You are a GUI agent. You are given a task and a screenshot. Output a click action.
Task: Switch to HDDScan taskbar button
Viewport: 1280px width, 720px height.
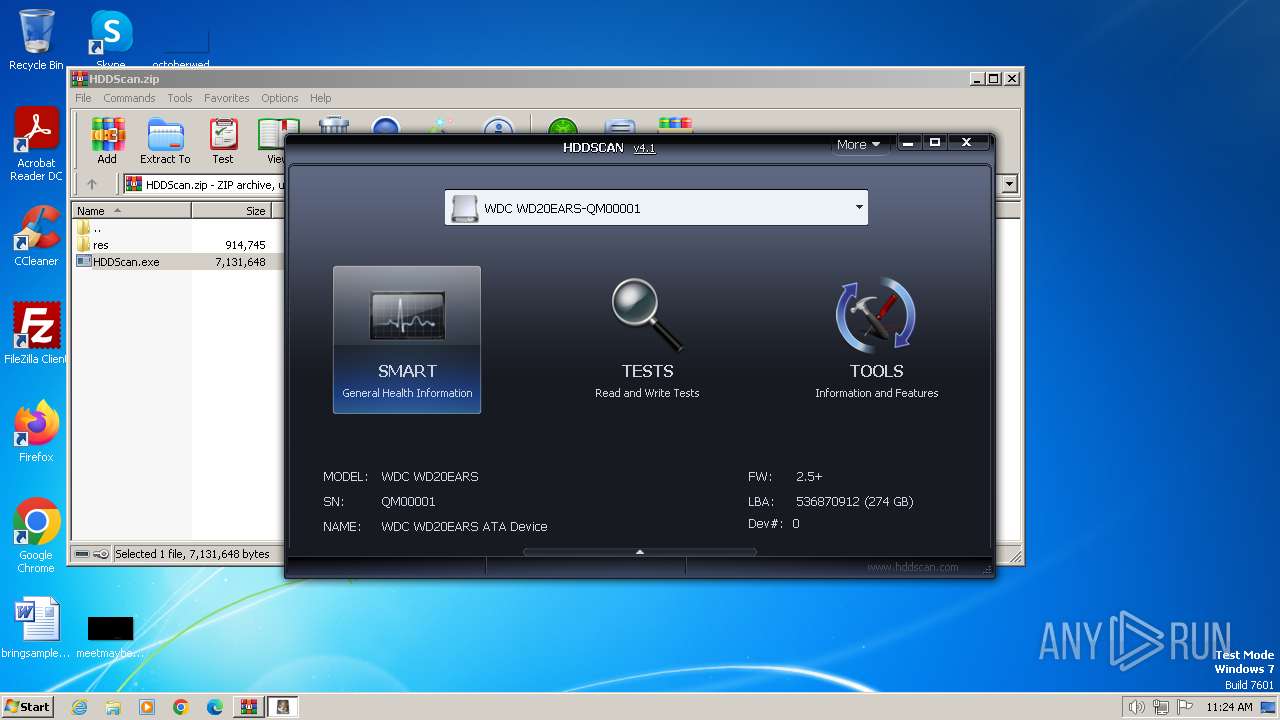click(x=283, y=707)
